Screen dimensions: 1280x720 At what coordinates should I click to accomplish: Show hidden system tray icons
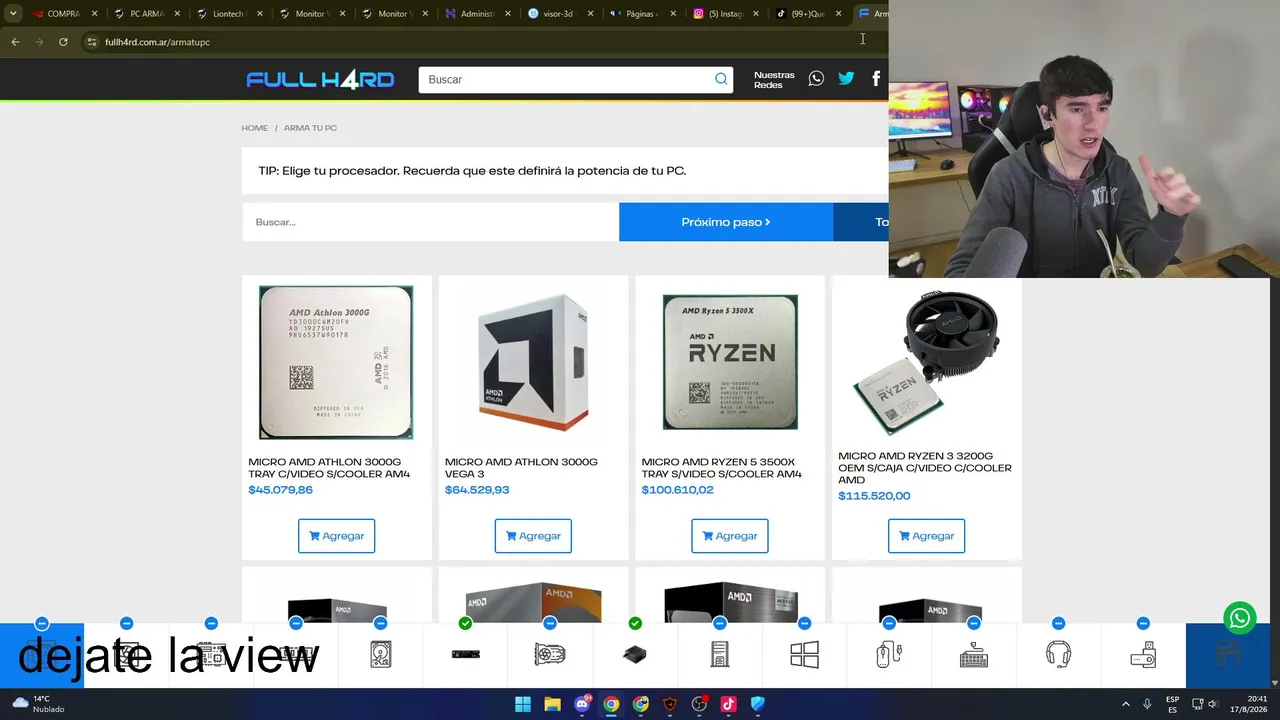(1125, 704)
